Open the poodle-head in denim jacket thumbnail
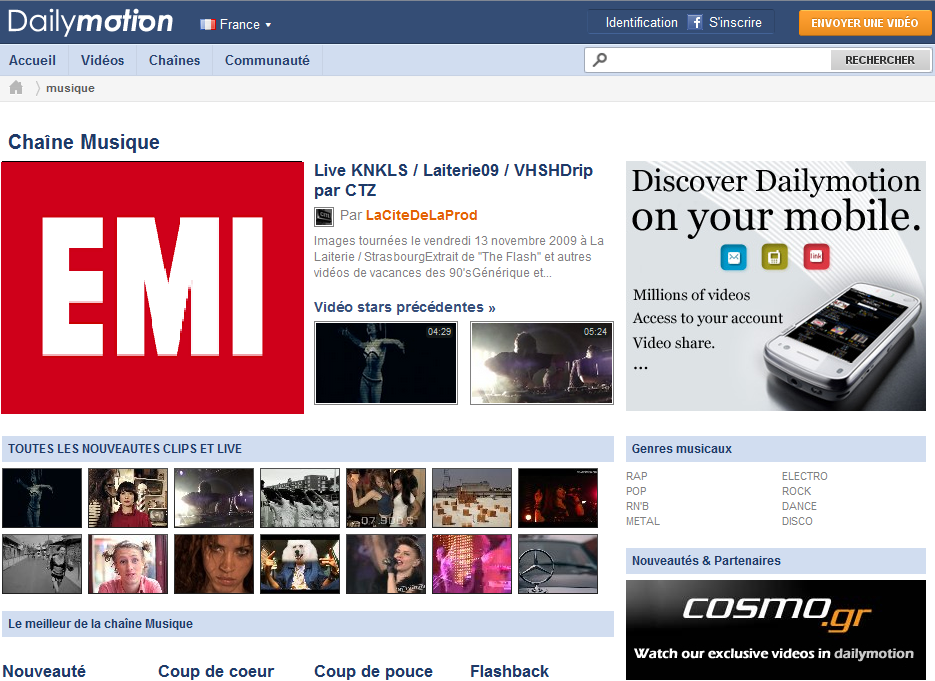Image resolution: width=935 pixels, height=681 pixels. point(300,564)
